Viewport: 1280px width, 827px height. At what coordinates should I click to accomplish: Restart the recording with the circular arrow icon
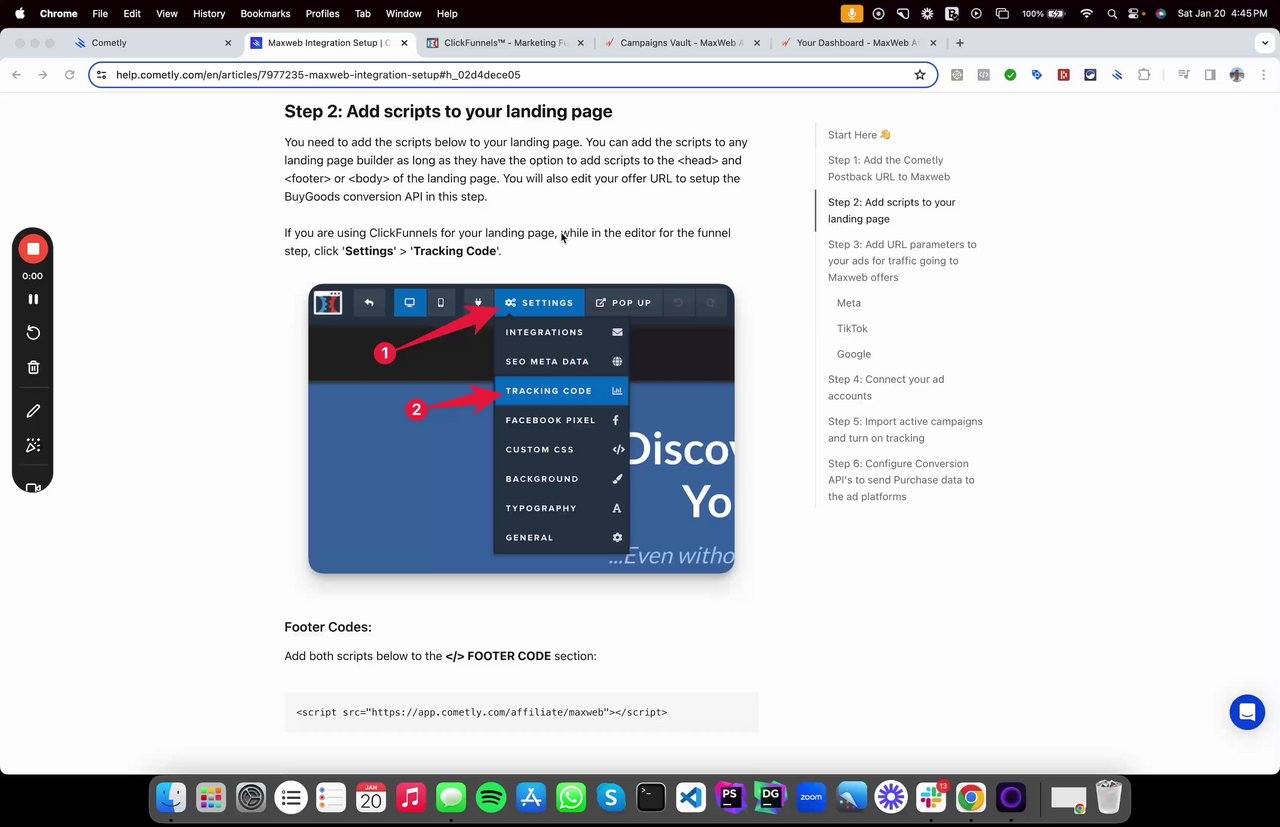(x=33, y=333)
